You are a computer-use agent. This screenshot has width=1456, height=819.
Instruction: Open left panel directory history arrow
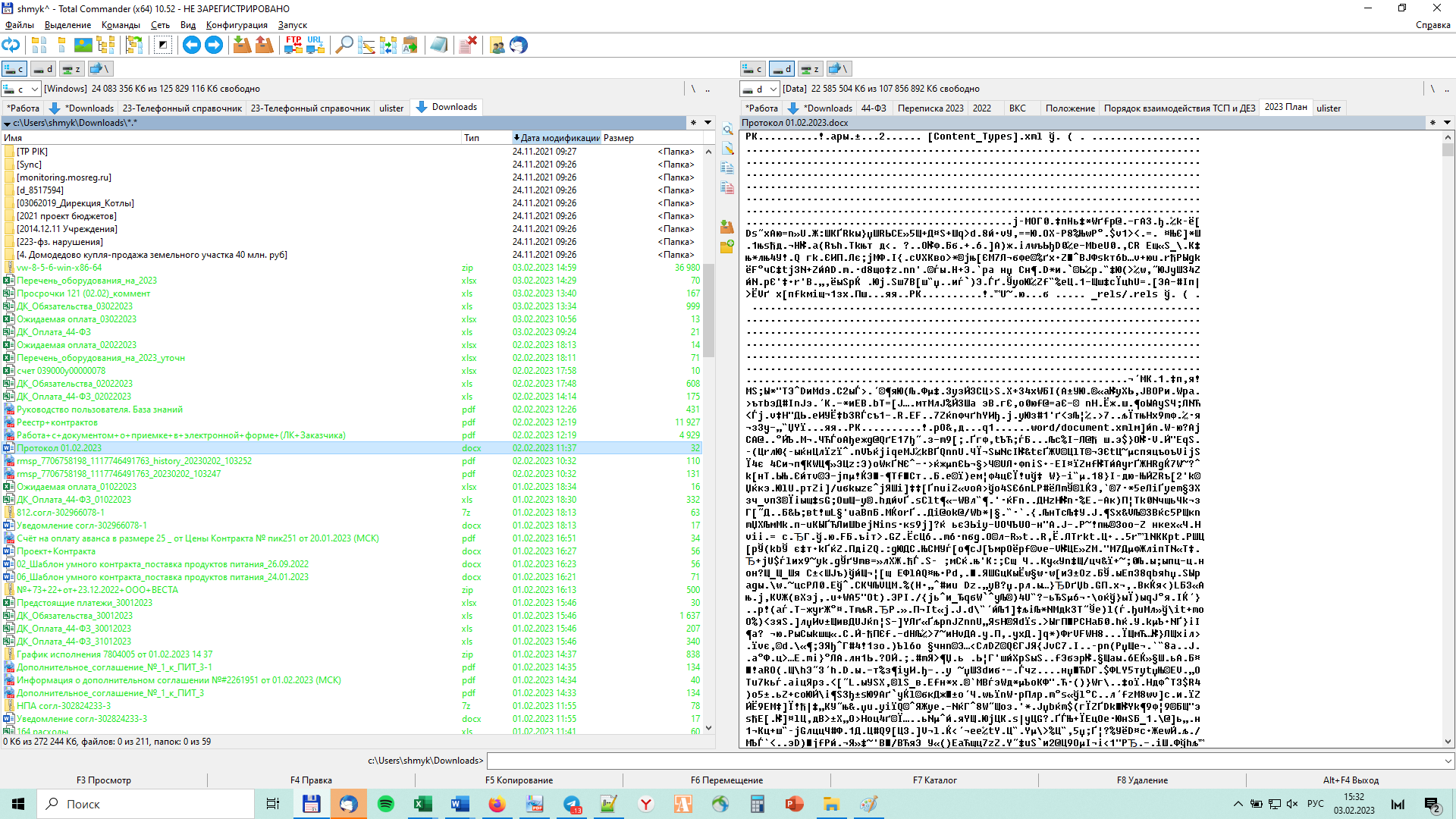[x=708, y=122]
